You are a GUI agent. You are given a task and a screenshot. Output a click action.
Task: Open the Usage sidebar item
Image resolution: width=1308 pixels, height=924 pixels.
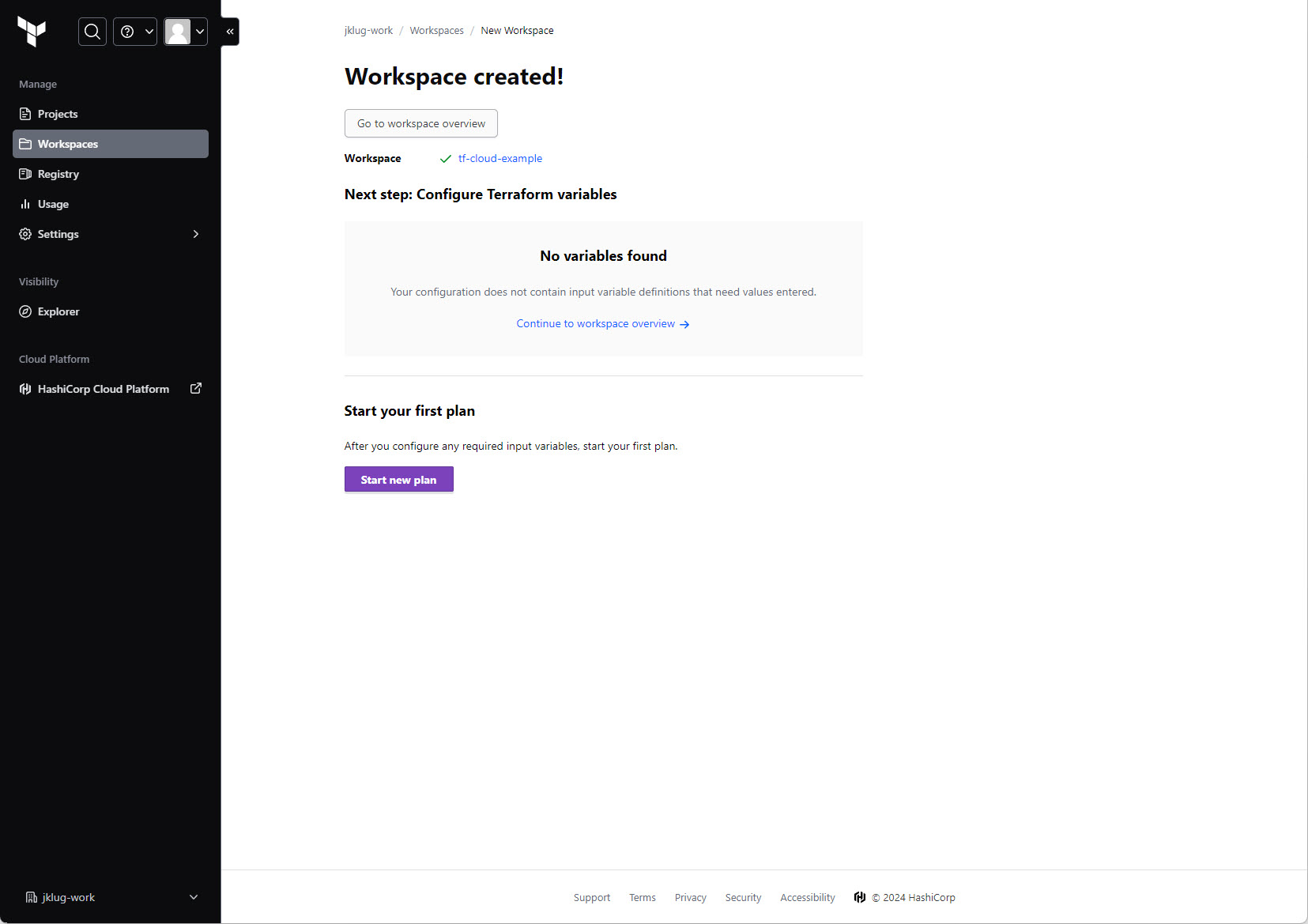point(53,204)
